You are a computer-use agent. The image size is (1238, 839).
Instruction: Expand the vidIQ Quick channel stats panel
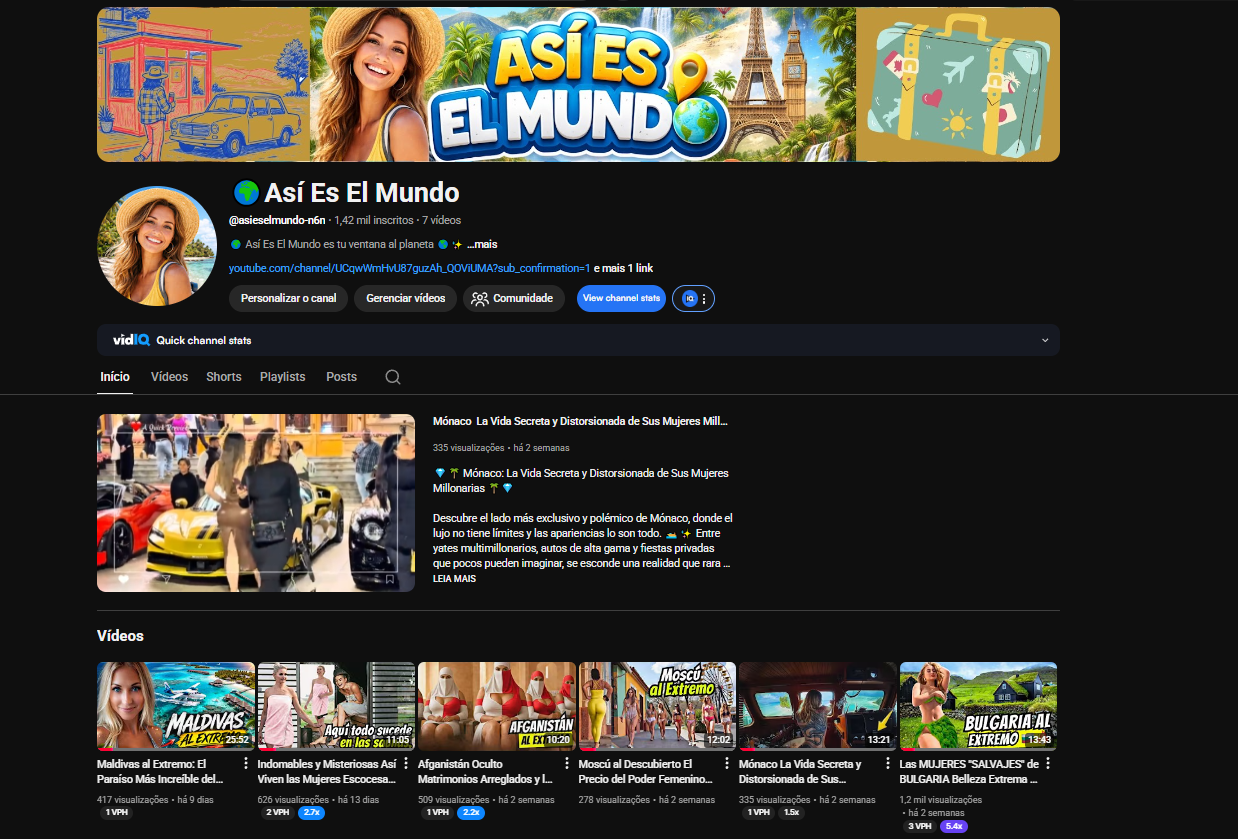tap(1045, 340)
